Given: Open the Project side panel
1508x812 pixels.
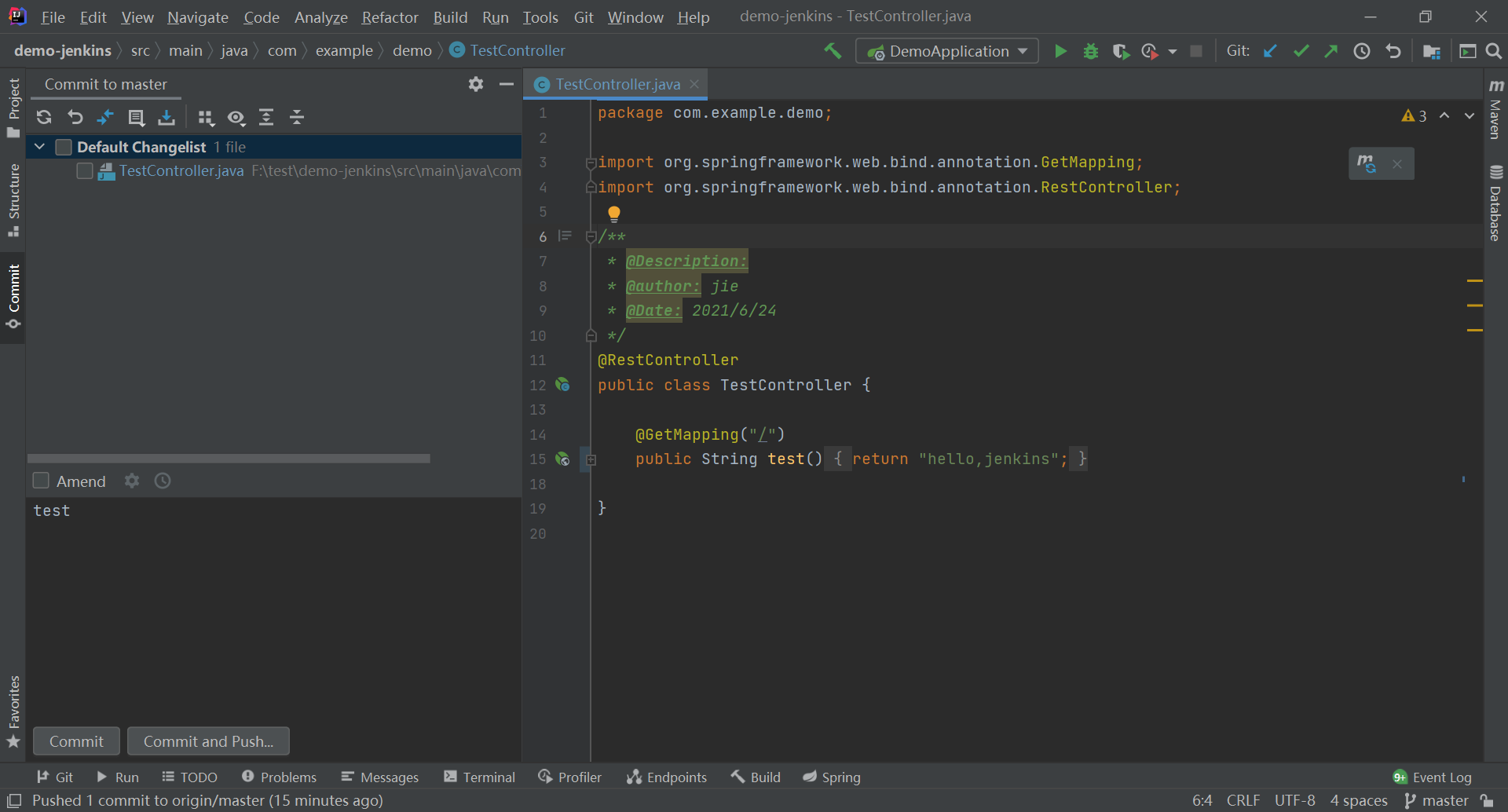Looking at the screenshot, I should coord(13,107).
